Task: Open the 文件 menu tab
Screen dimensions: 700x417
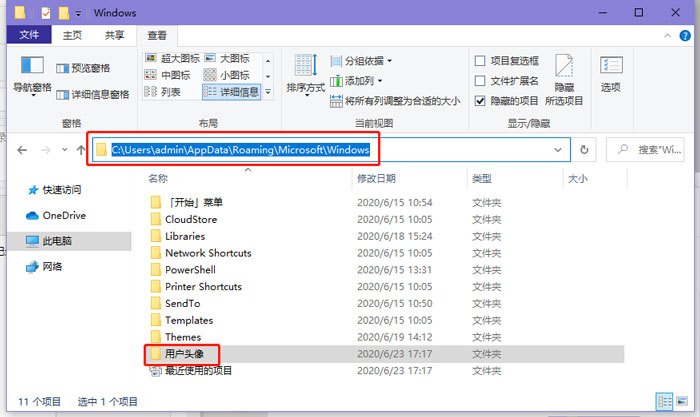Action: coord(29,34)
